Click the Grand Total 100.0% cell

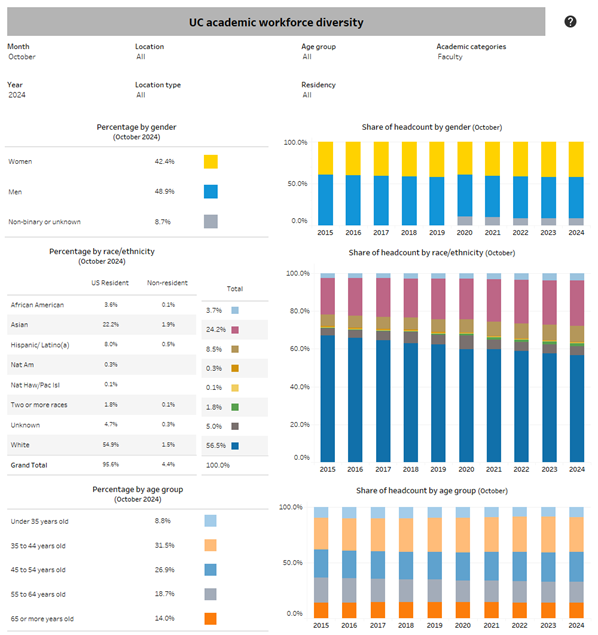[x=218, y=465]
